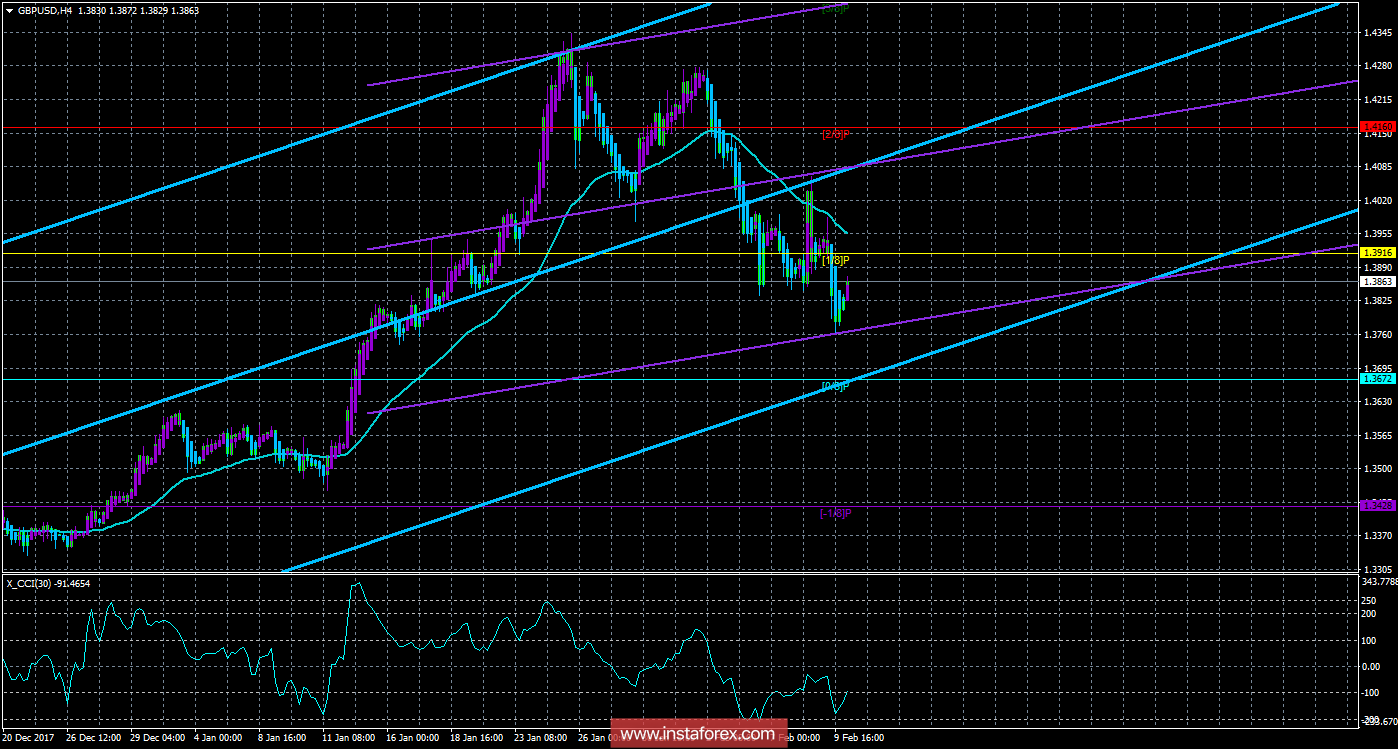Click the (-1/8)P Murrey level label
The height and width of the screenshot is (749, 1398).
[833, 512]
